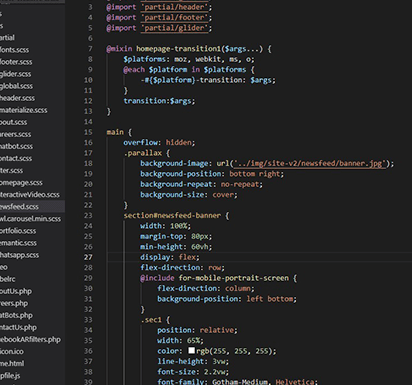Click the 'background-position: bottom right;' line

[212, 174]
